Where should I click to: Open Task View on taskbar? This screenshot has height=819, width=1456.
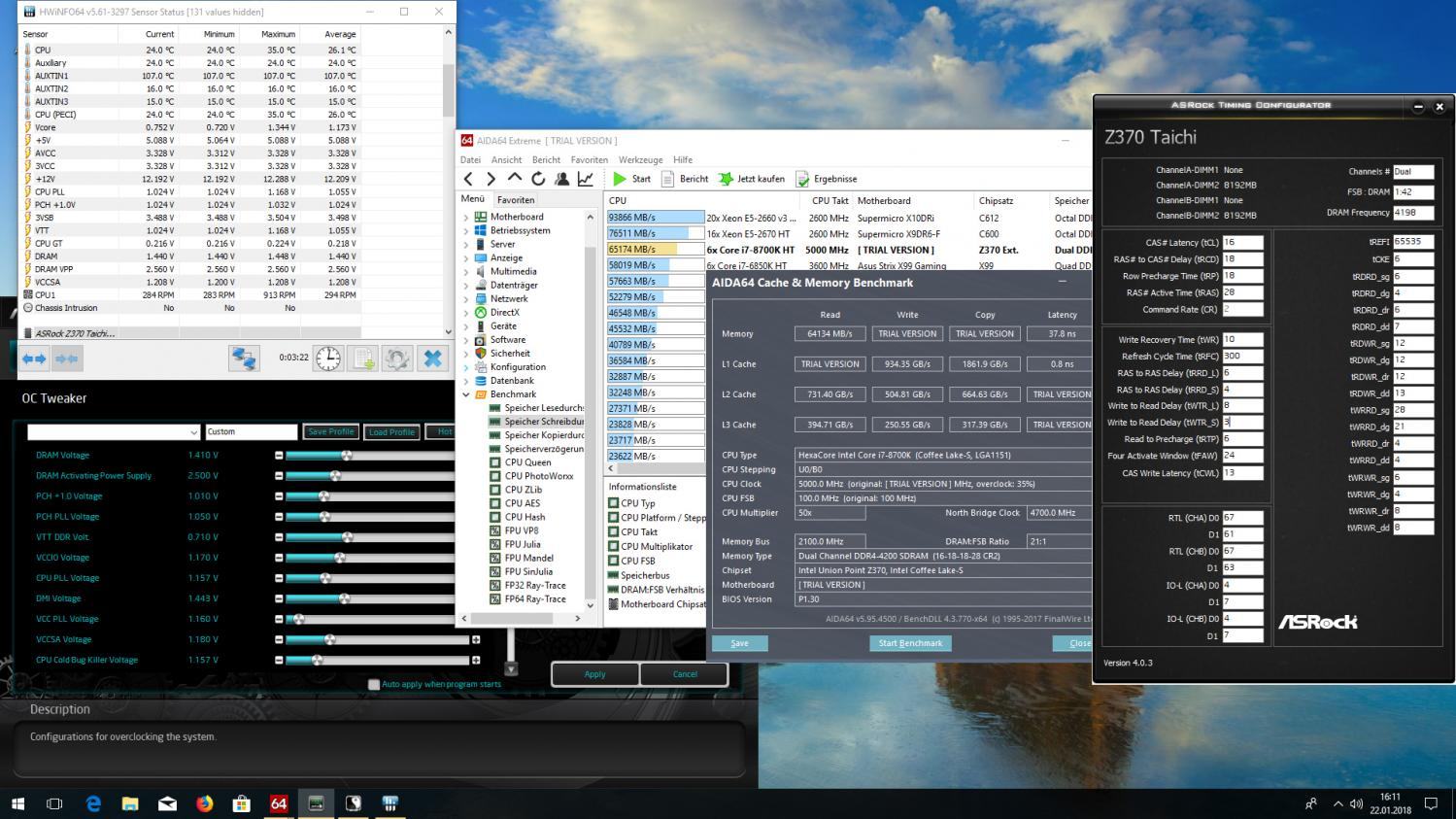pos(54,803)
